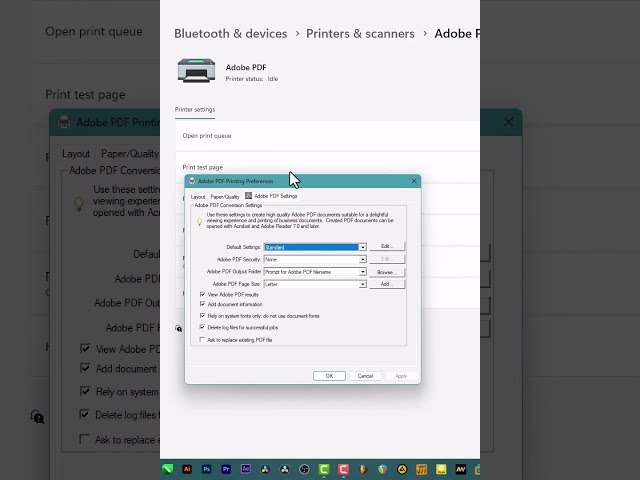Click Cancel in Printing Preferences dialog
Viewport: 640px width, 480px height.
coord(365,376)
